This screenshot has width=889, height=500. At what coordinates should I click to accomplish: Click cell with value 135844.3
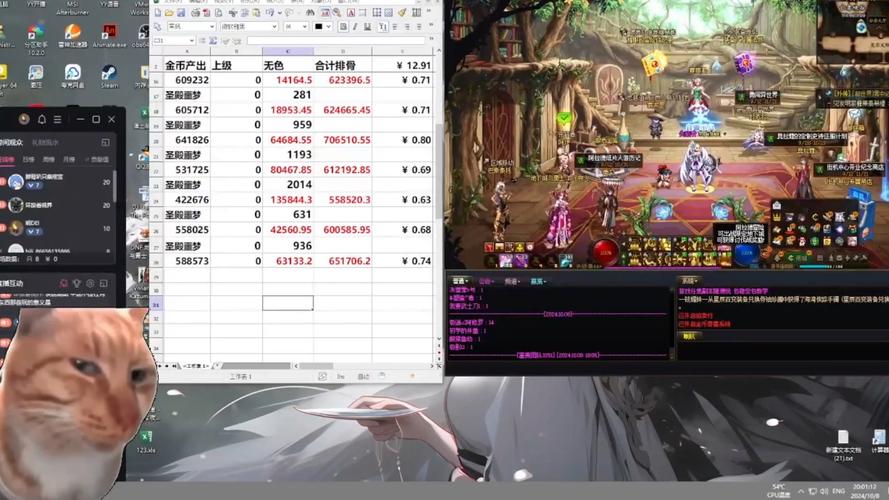pyautogui.click(x=287, y=200)
